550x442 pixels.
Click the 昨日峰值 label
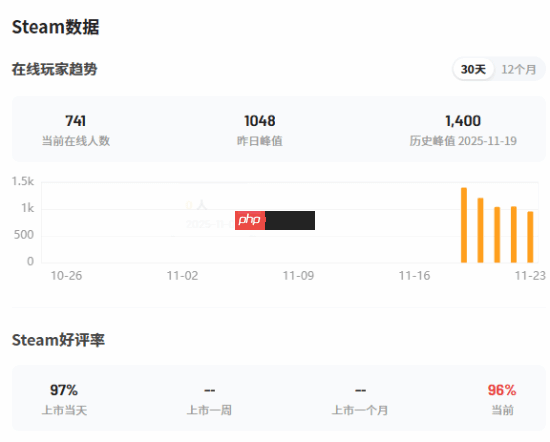(x=260, y=141)
